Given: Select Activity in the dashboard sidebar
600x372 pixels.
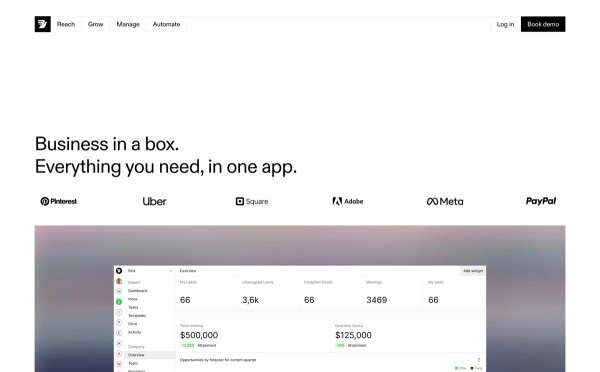Looking at the screenshot, I should (x=135, y=332).
